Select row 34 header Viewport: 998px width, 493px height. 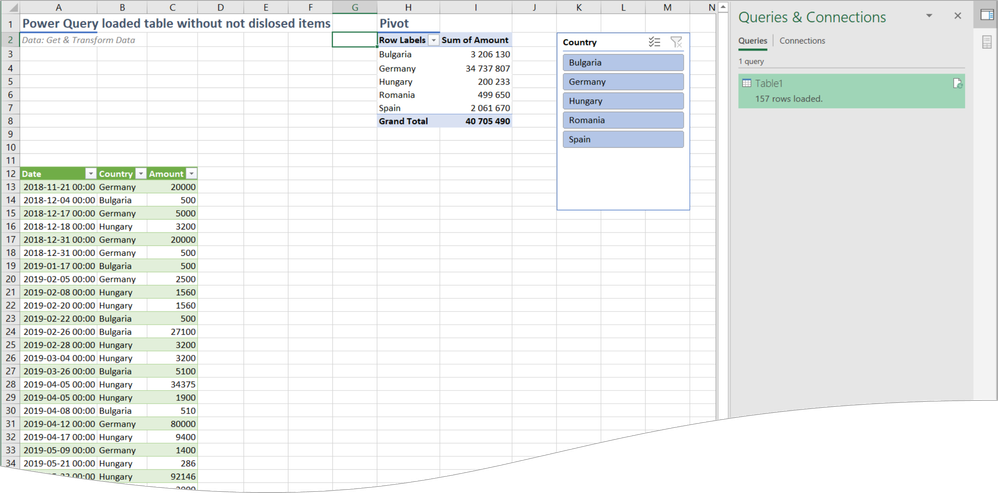[x=10, y=463]
